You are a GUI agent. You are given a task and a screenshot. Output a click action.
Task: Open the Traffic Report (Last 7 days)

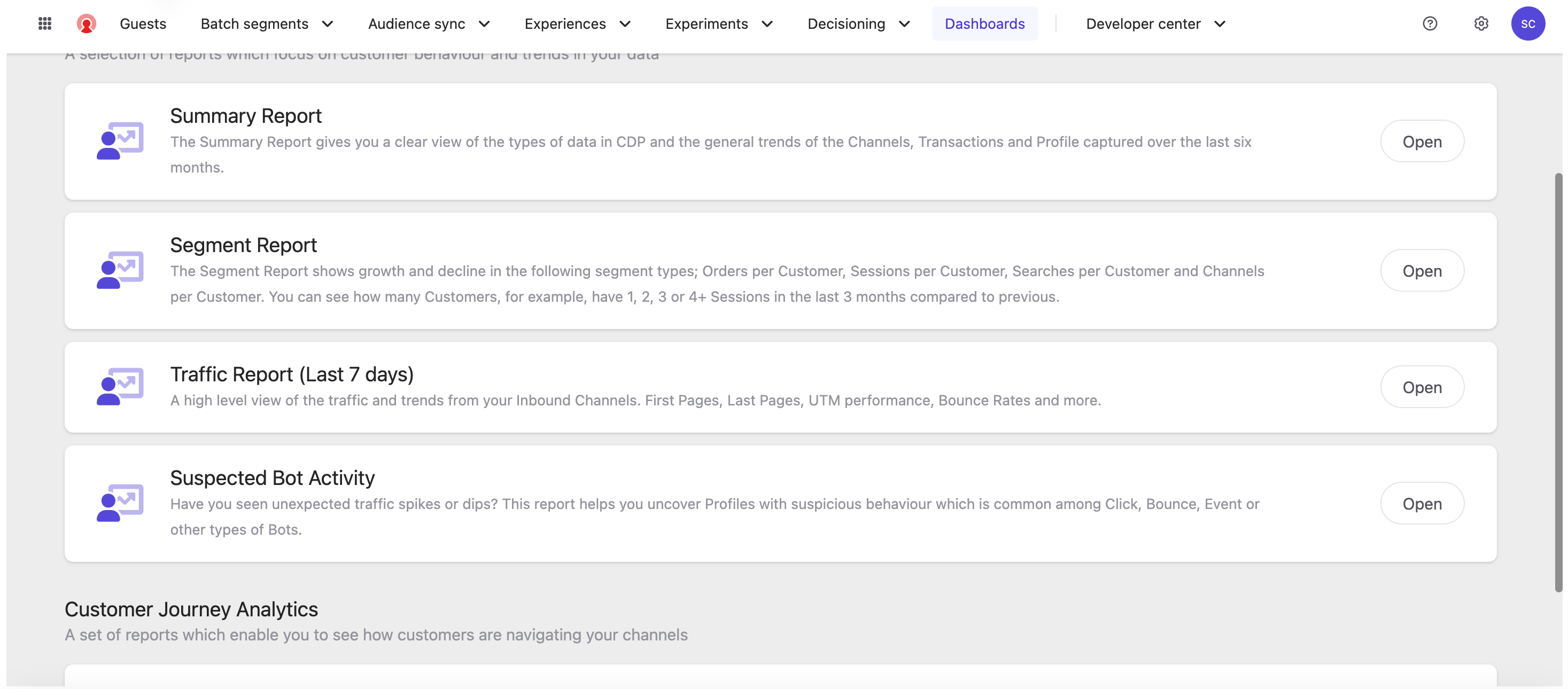click(x=1422, y=387)
